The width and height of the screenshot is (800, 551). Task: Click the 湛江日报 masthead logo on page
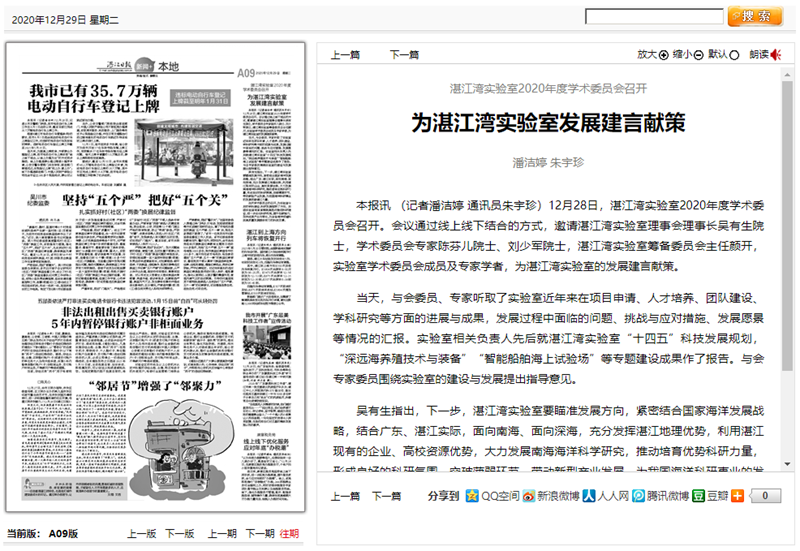click(x=119, y=66)
